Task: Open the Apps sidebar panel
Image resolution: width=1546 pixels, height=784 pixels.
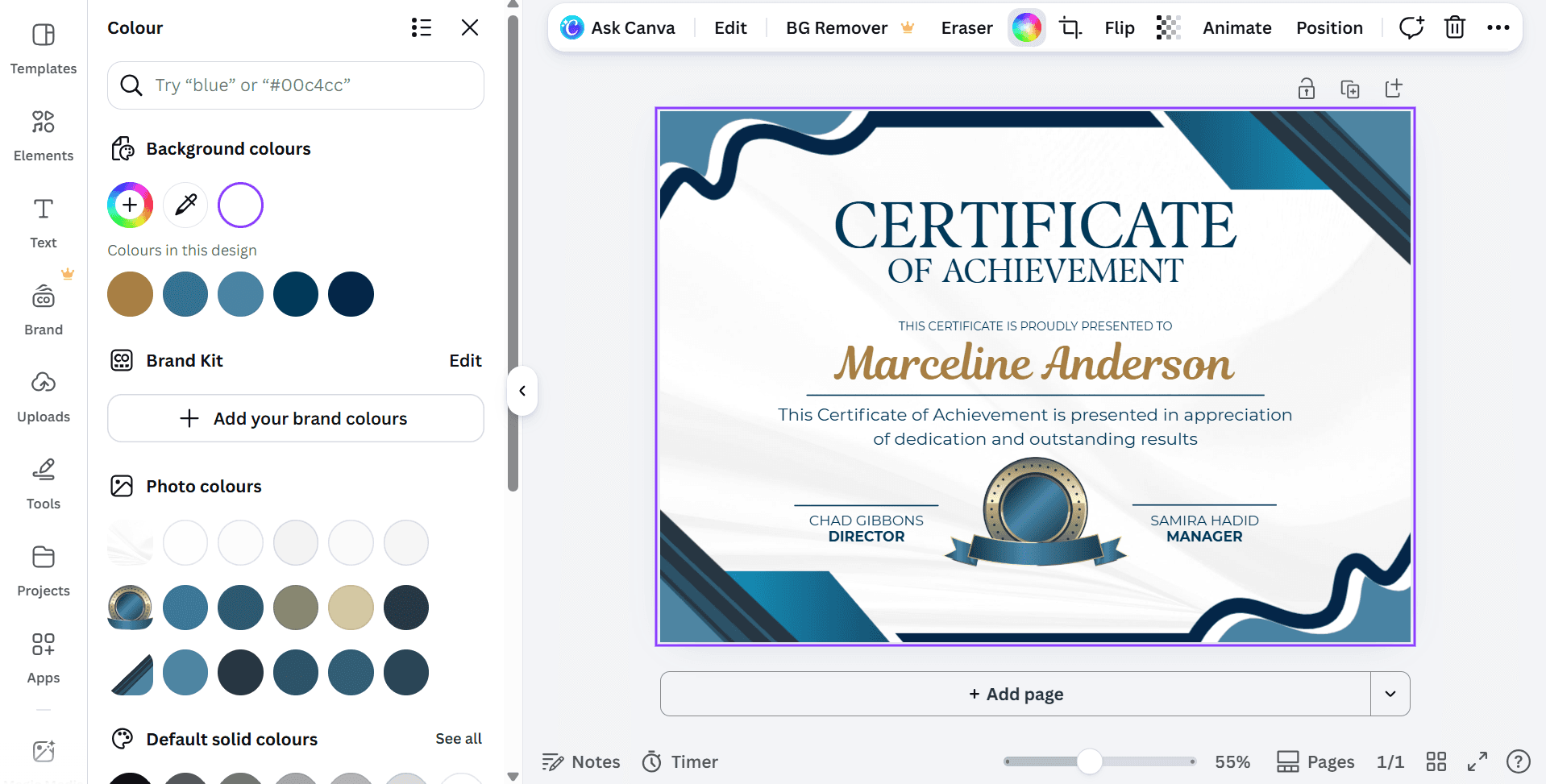Action: pos(44,658)
